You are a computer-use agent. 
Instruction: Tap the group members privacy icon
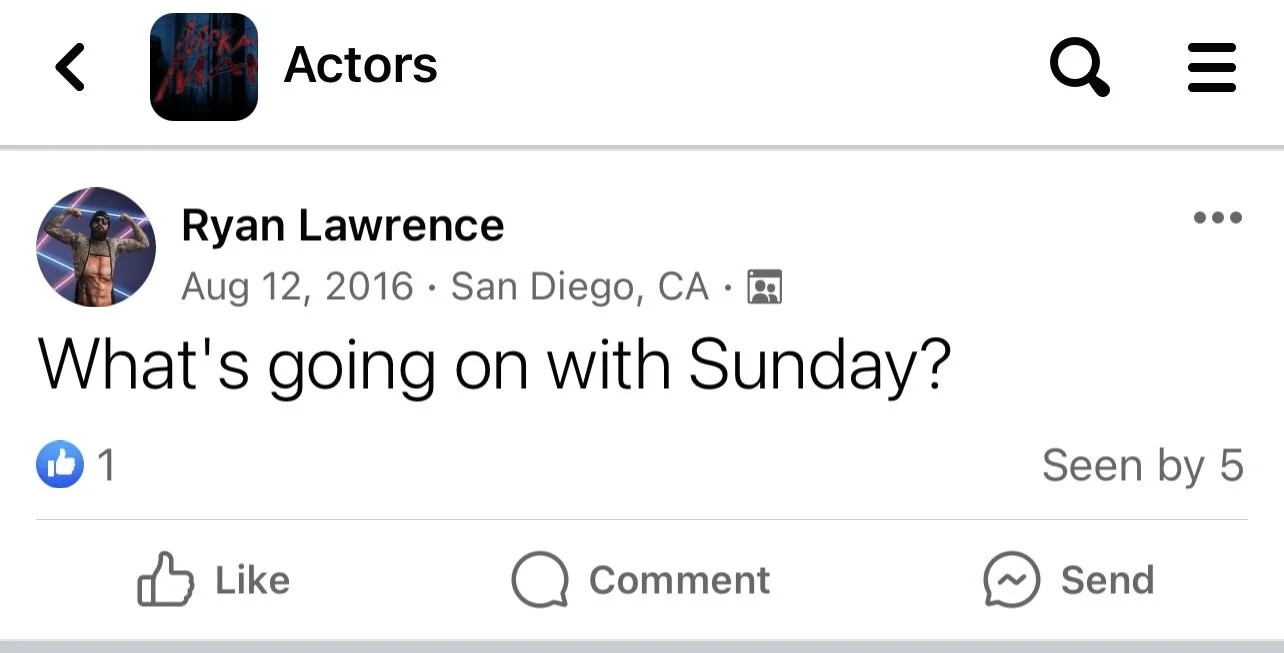point(764,288)
